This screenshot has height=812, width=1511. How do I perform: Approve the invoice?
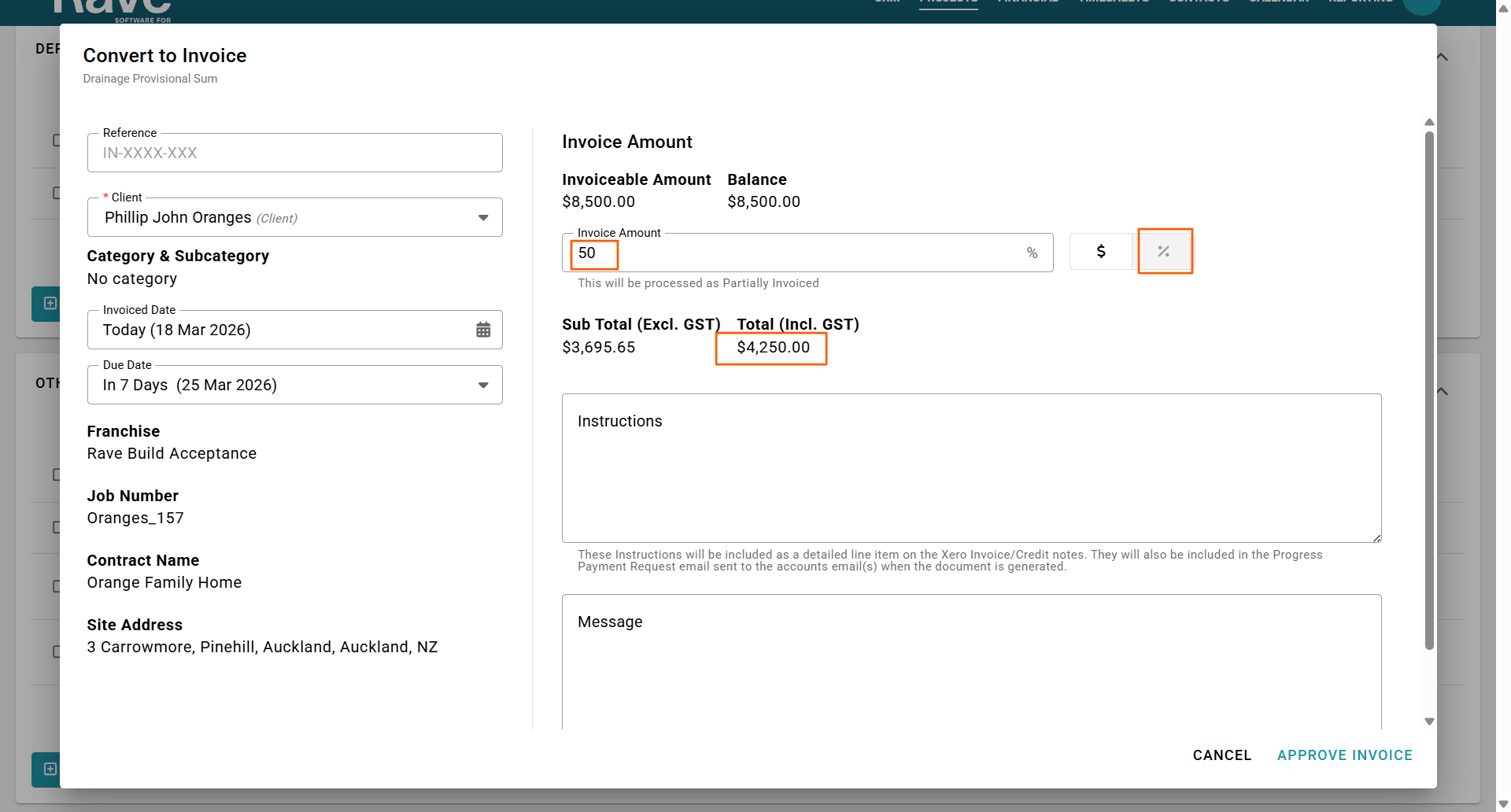(x=1344, y=755)
